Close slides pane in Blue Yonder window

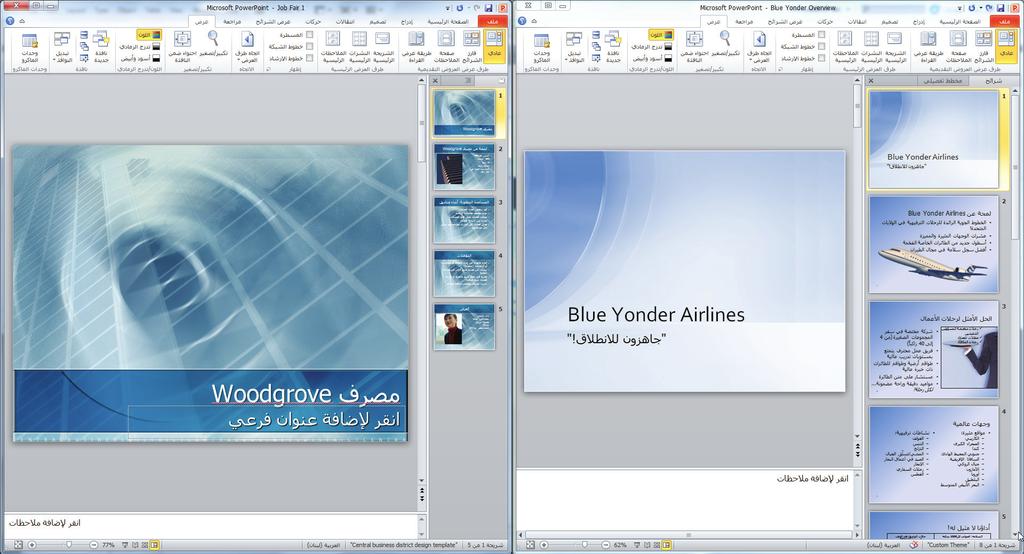[x=871, y=81]
